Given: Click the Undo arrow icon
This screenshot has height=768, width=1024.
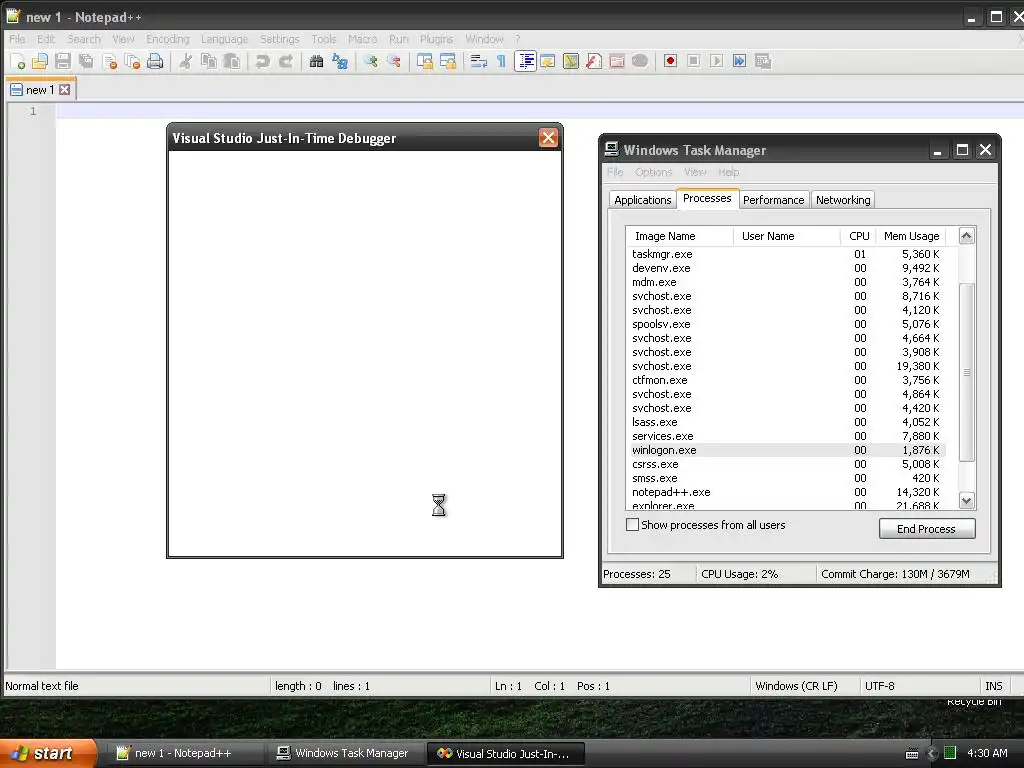Looking at the screenshot, I should click(x=263, y=61).
